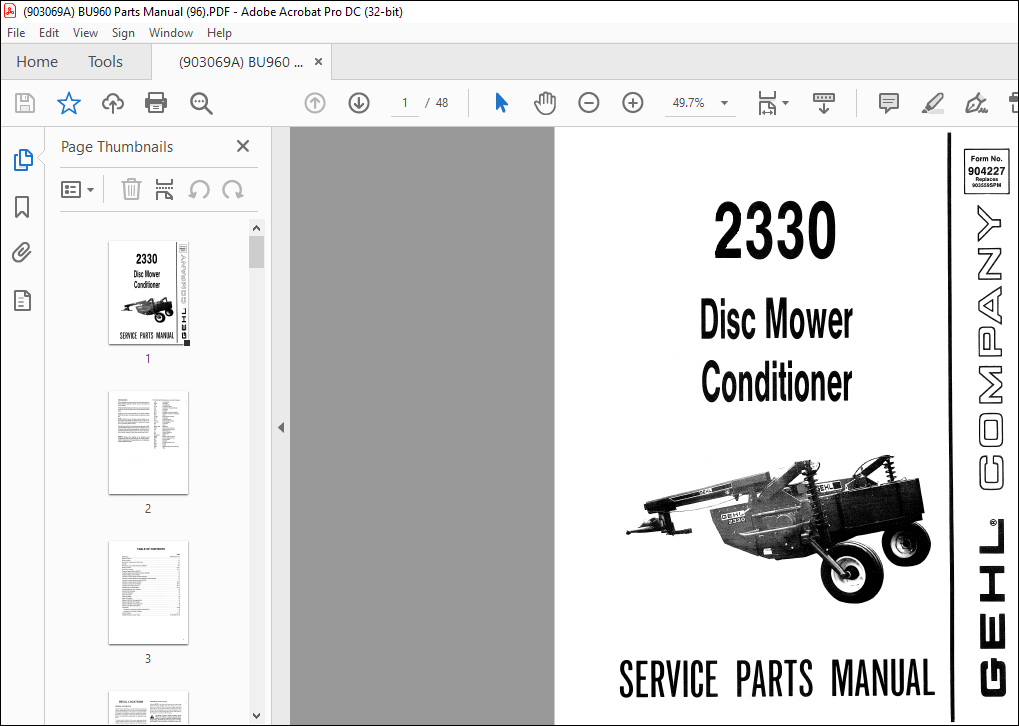Viewport: 1019px width, 726px height.
Task: Select the page 2 thumbnail
Action: click(149, 443)
